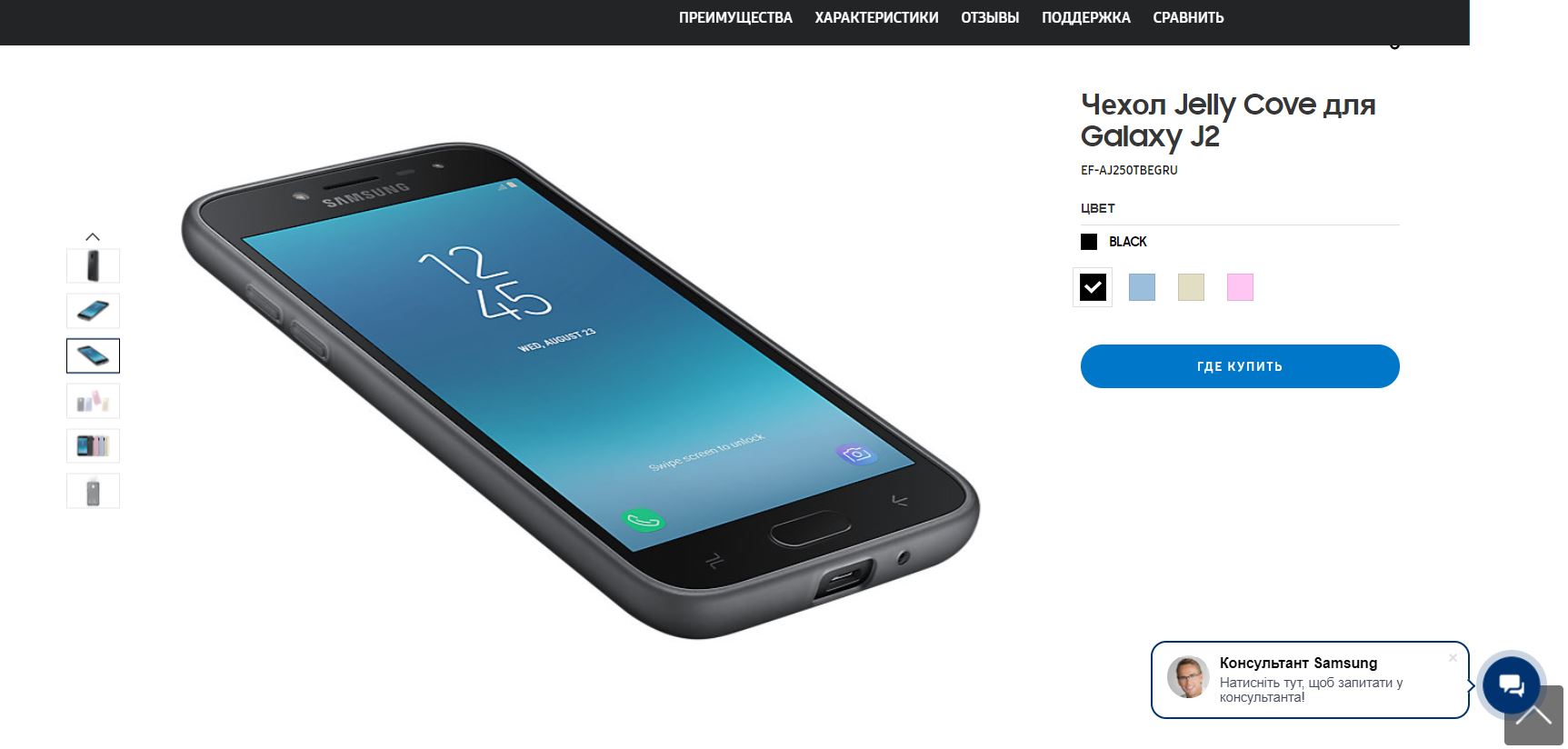Click the ГДЕ КУПИТЬ button
1568x749 pixels.
click(x=1240, y=366)
